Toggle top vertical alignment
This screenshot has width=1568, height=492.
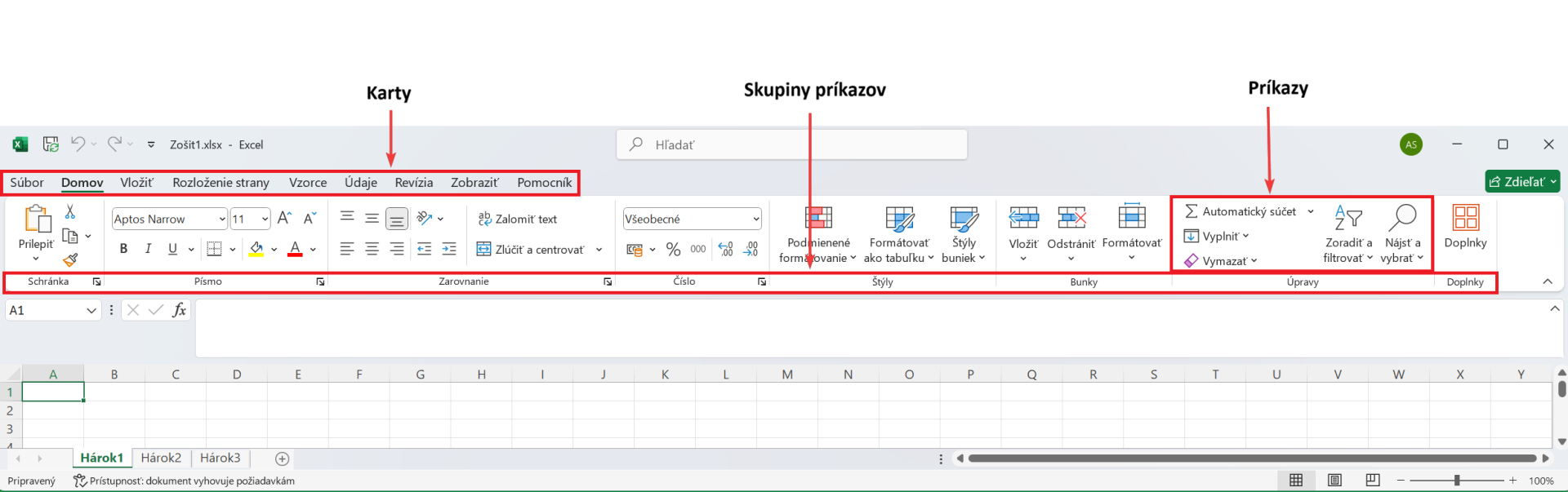[347, 218]
